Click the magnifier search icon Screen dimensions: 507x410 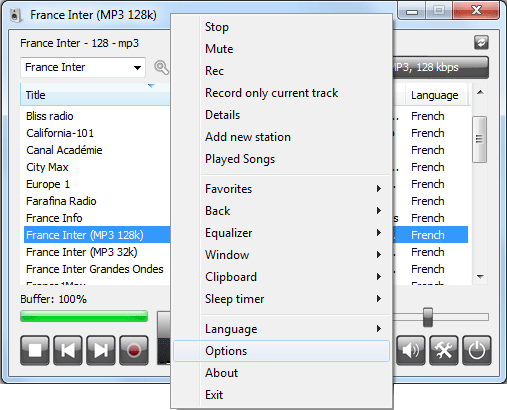162,68
